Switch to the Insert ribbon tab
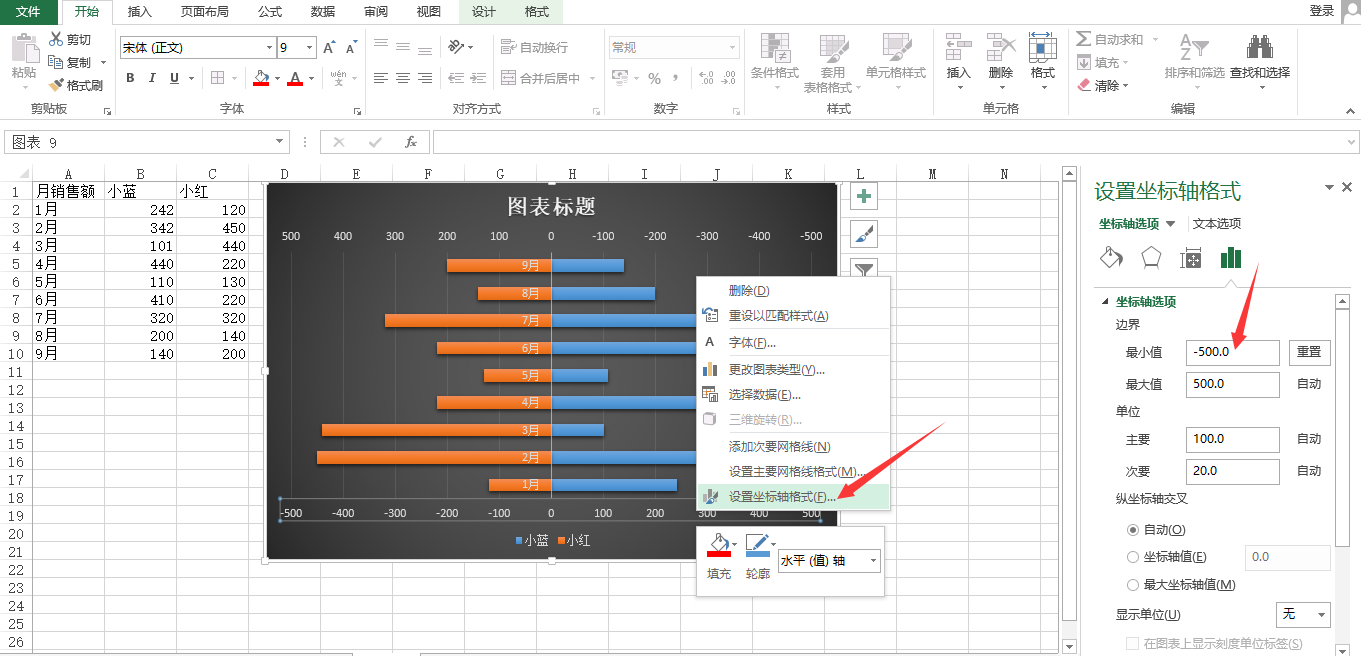This screenshot has height=656, width=1361. [x=140, y=12]
